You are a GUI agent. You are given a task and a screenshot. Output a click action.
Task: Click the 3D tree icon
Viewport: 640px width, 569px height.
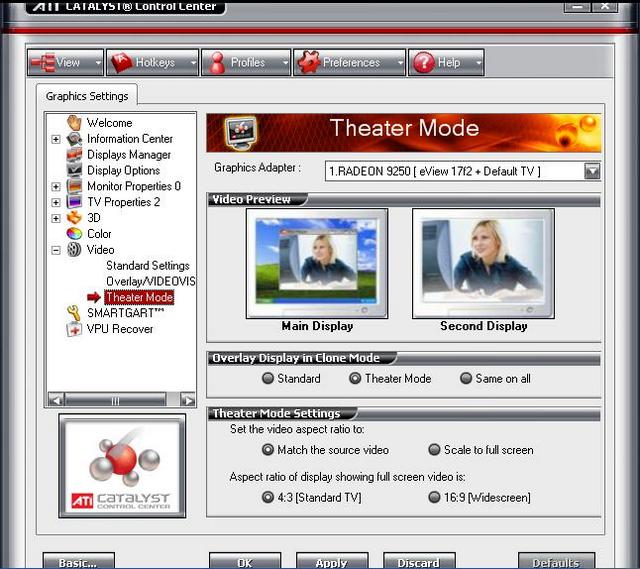click(74, 218)
